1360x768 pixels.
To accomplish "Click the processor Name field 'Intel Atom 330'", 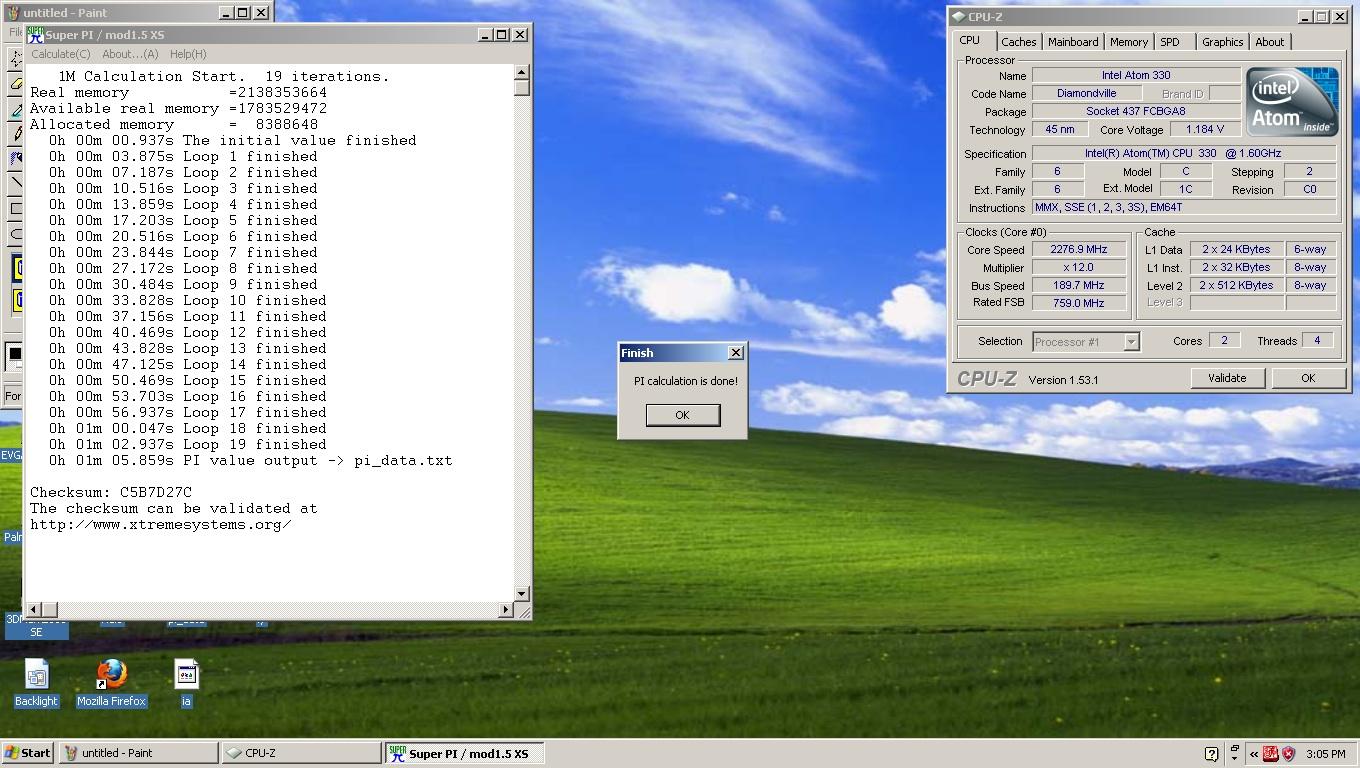I will [1136, 75].
